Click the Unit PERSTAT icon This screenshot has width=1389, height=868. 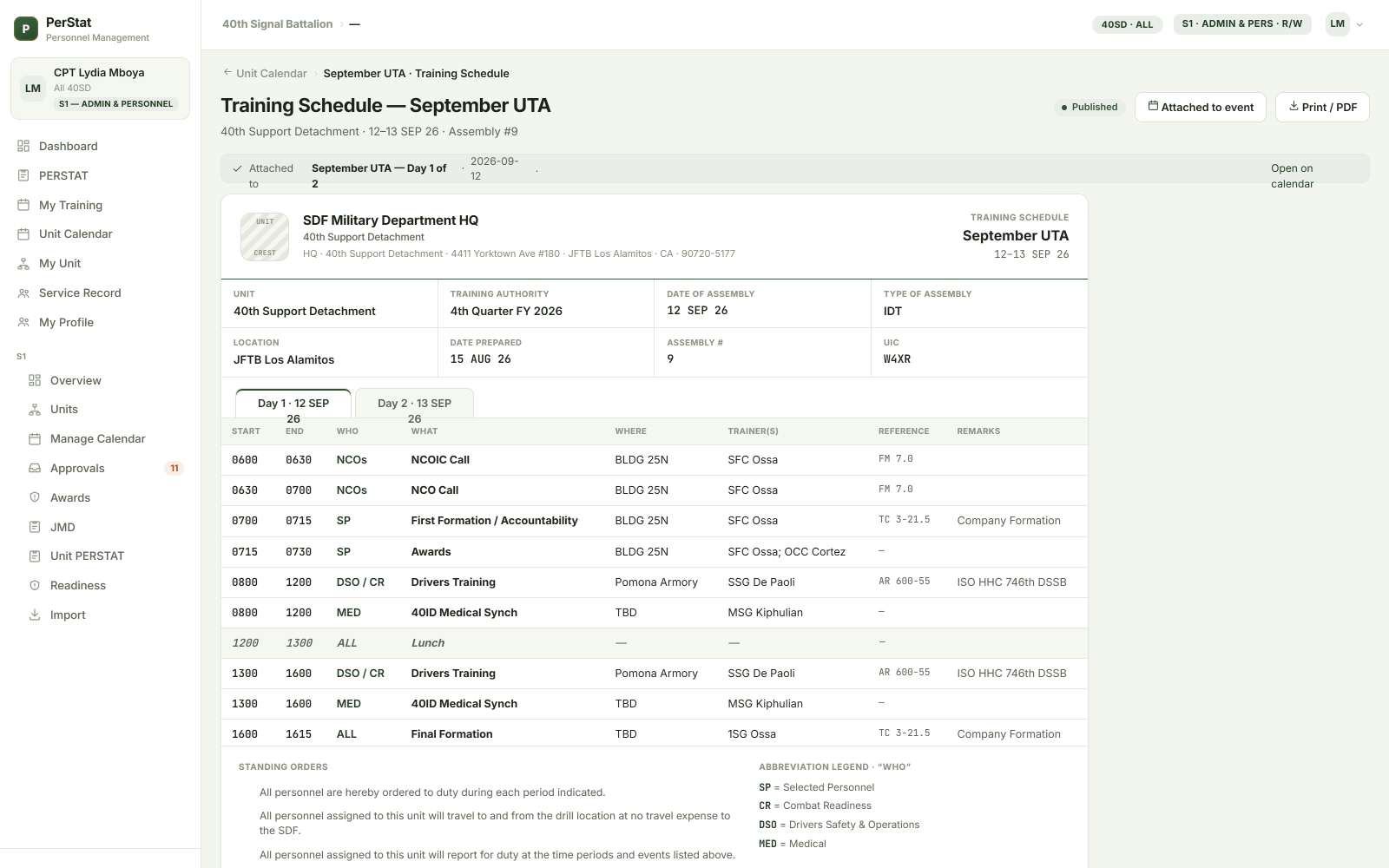[x=35, y=556]
